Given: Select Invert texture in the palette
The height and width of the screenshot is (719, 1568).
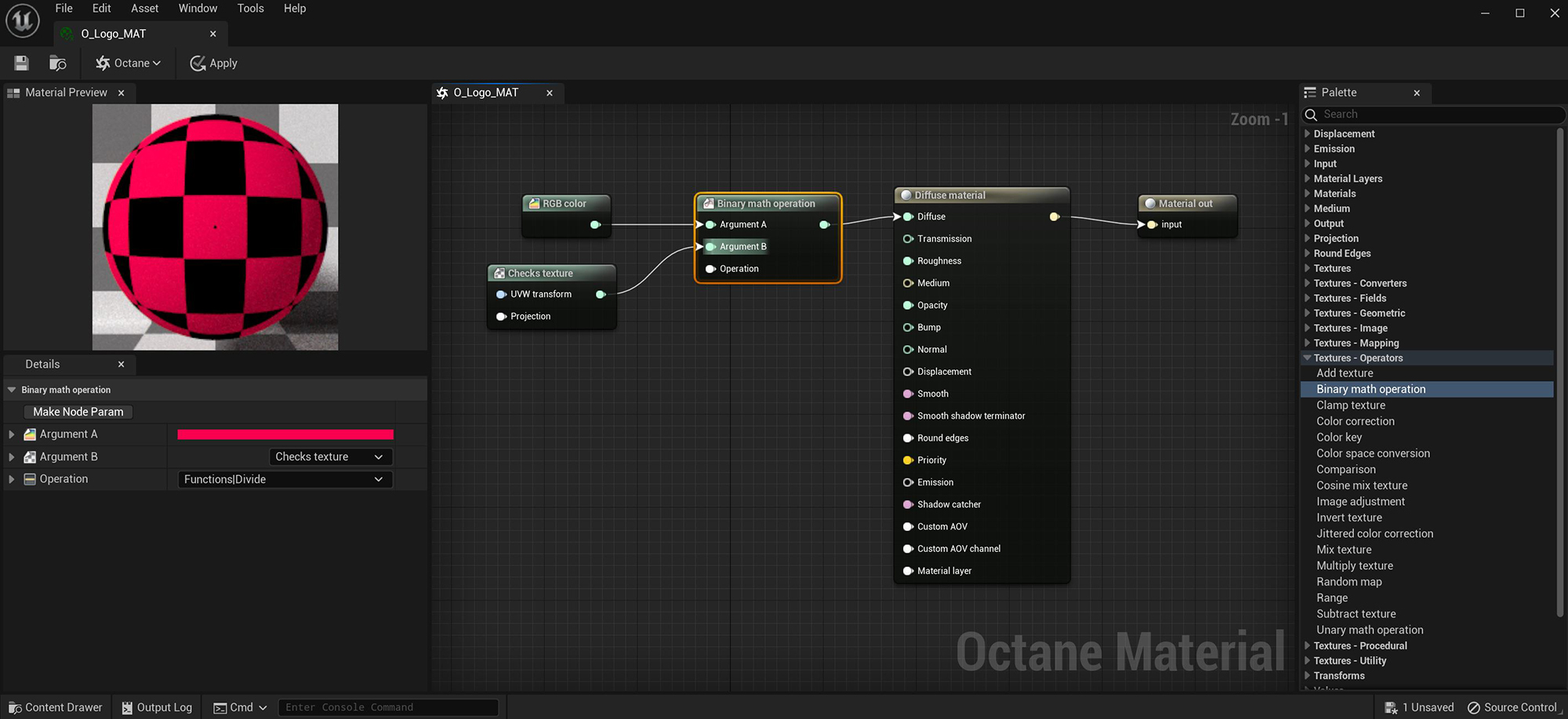Looking at the screenshot, I should (x=1349, y=517).
